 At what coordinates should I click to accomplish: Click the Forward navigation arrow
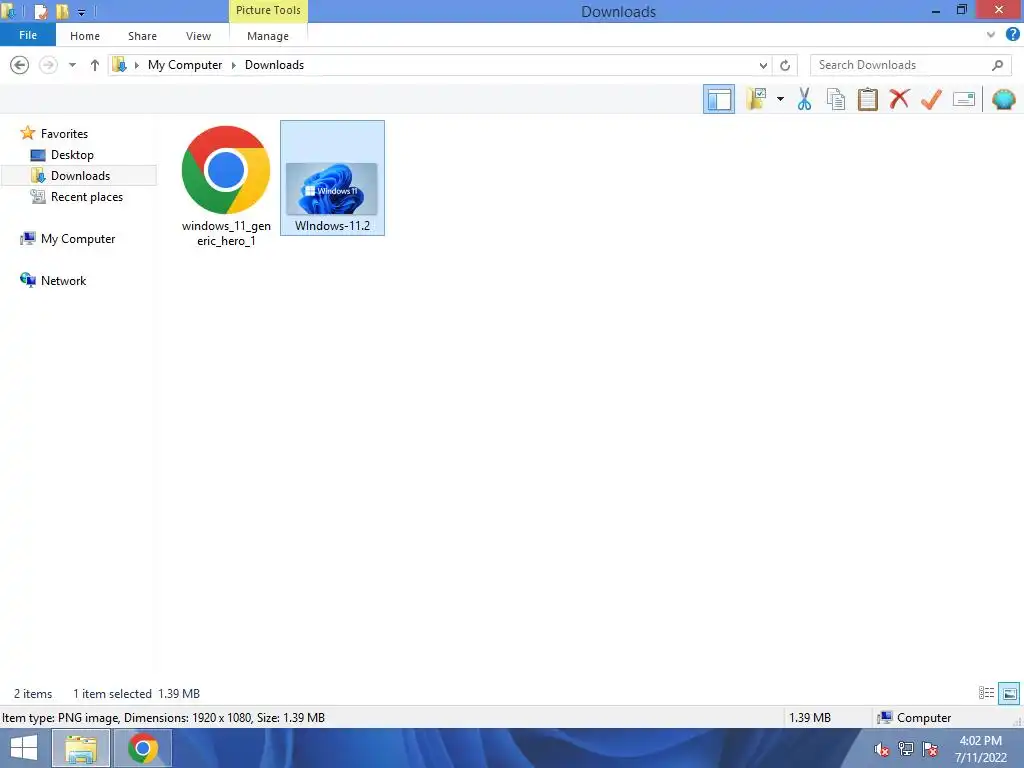point(48,65)
